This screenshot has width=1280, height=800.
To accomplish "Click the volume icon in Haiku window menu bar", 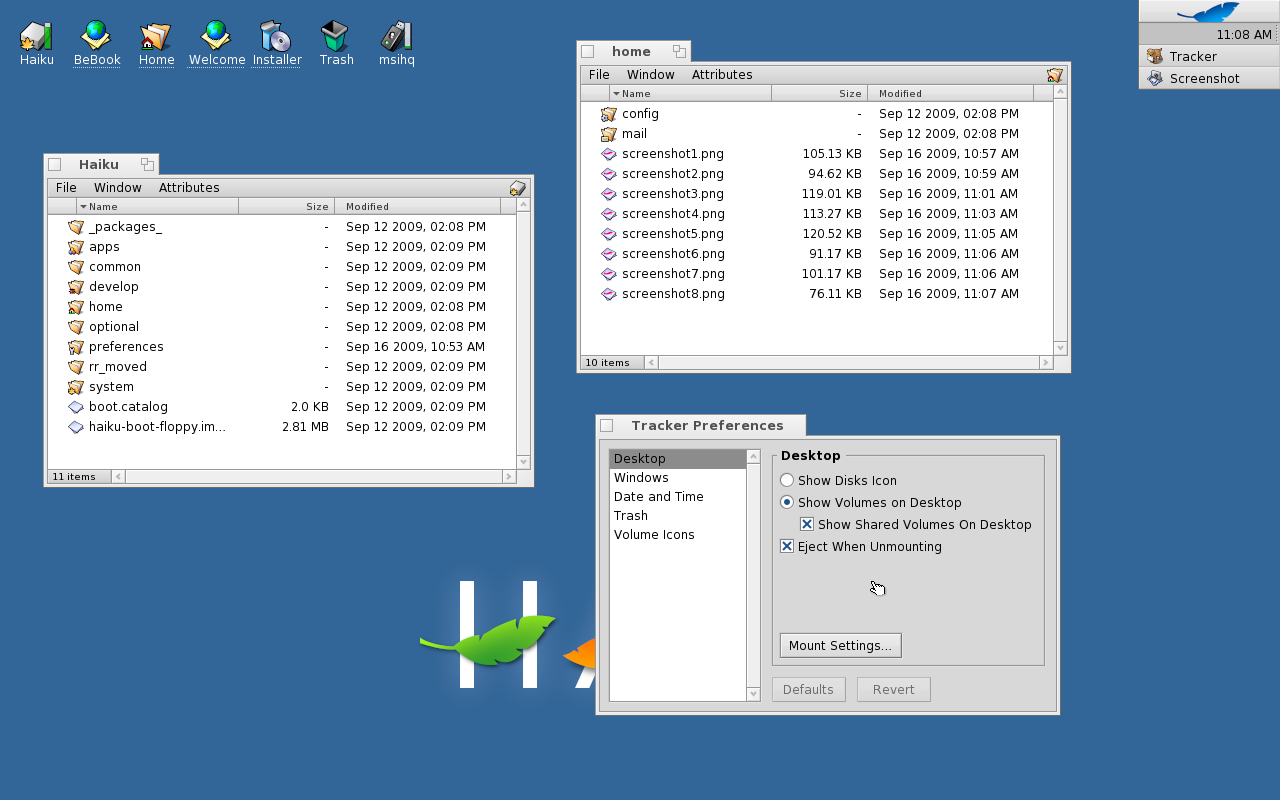I will pyautogui.click(x=518, y=188).
